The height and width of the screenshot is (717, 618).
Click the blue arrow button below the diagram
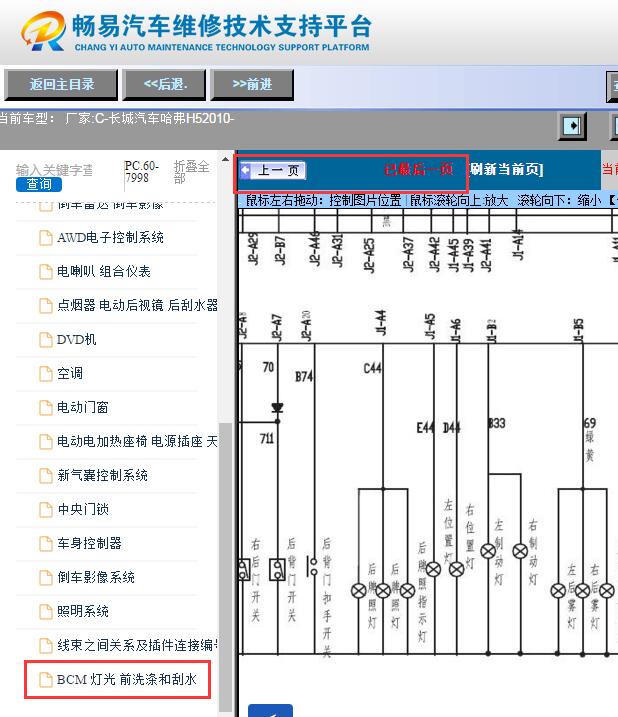(x=270, y=711)
